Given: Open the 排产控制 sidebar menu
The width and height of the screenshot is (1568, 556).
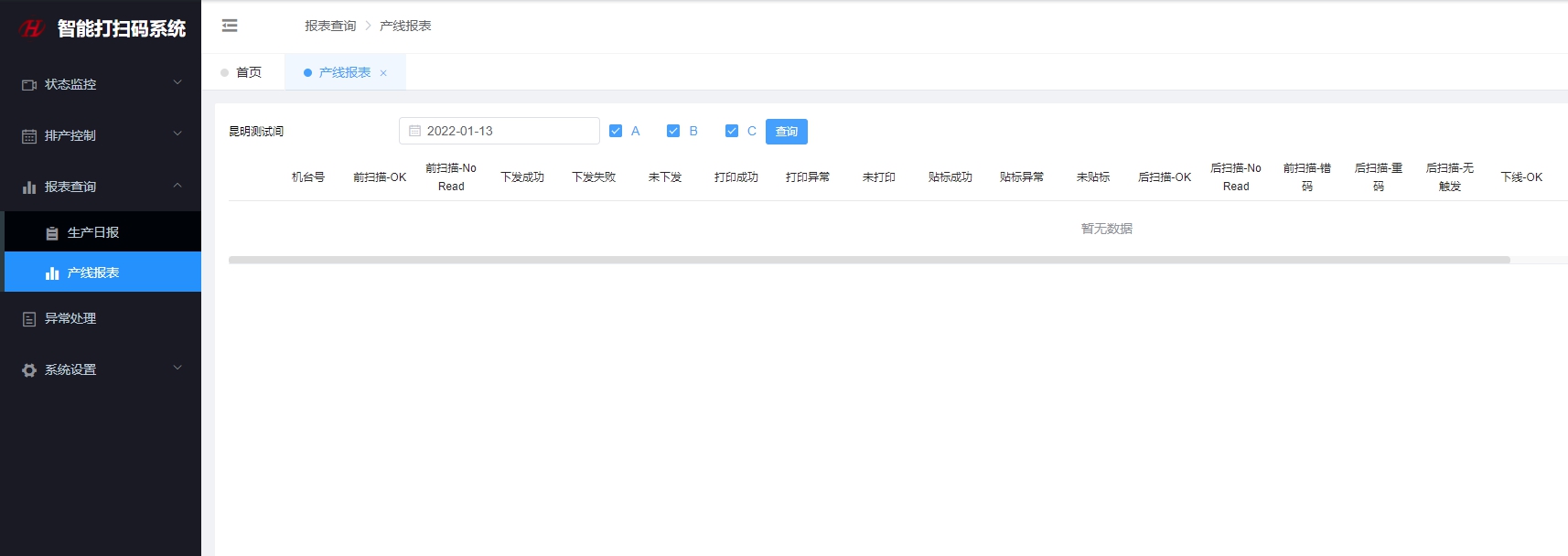Looking at the screenshot, I should 101,135.
